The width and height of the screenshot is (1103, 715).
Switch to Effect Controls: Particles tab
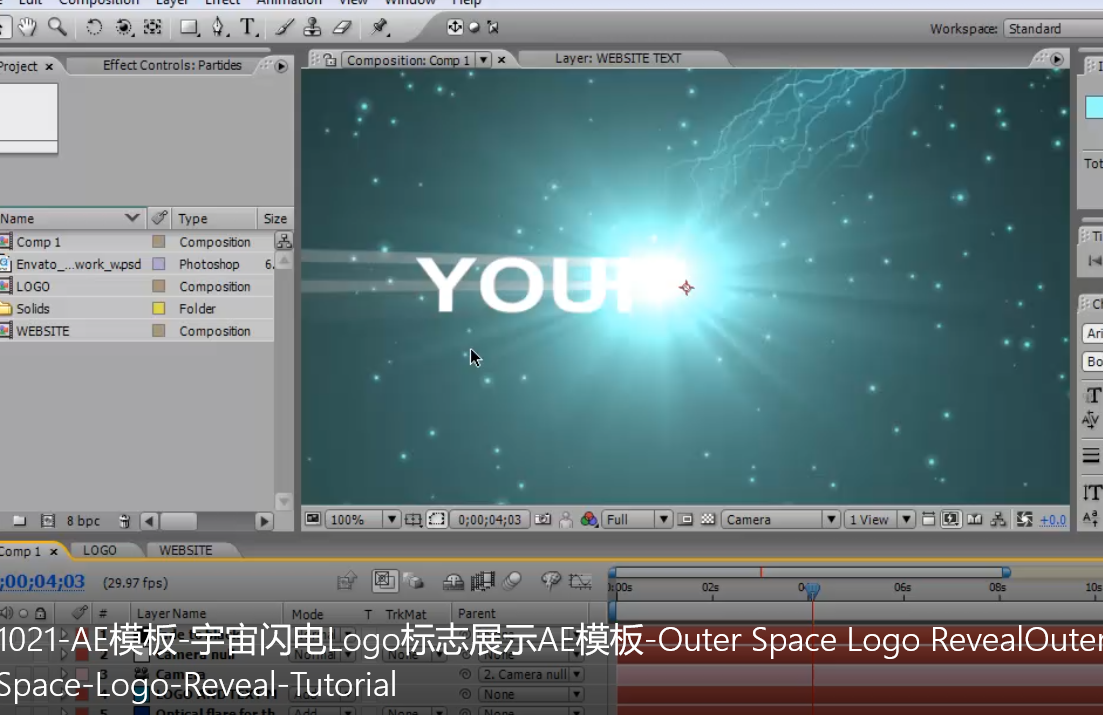click(172, 65)
